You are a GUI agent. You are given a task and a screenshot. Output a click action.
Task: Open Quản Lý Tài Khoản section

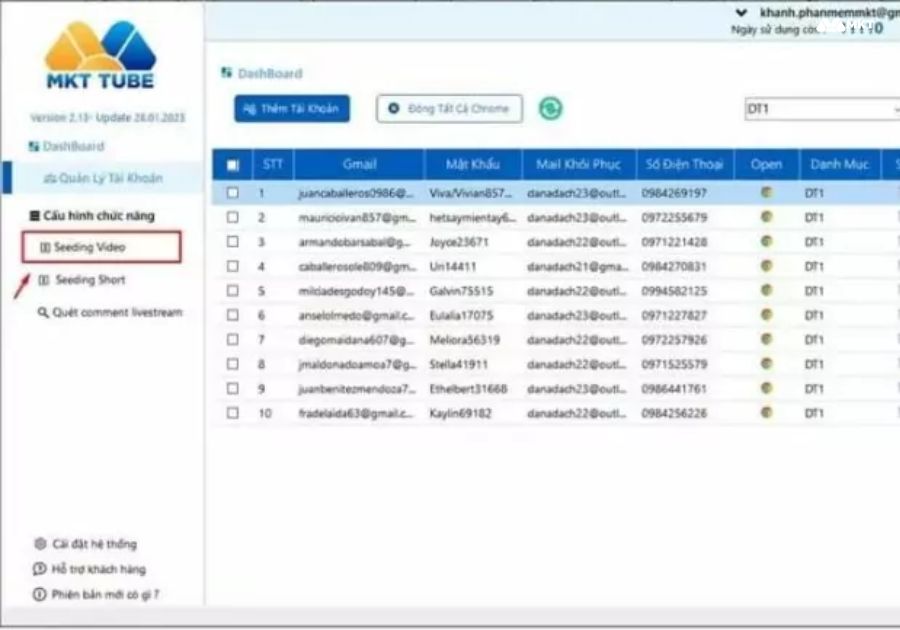click(104, 179)
